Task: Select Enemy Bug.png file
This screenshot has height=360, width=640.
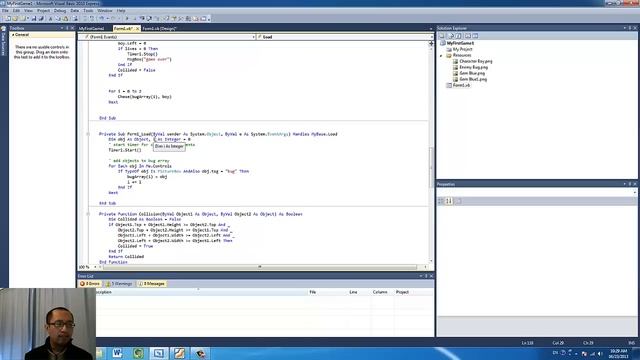Action: click(473, 67)
